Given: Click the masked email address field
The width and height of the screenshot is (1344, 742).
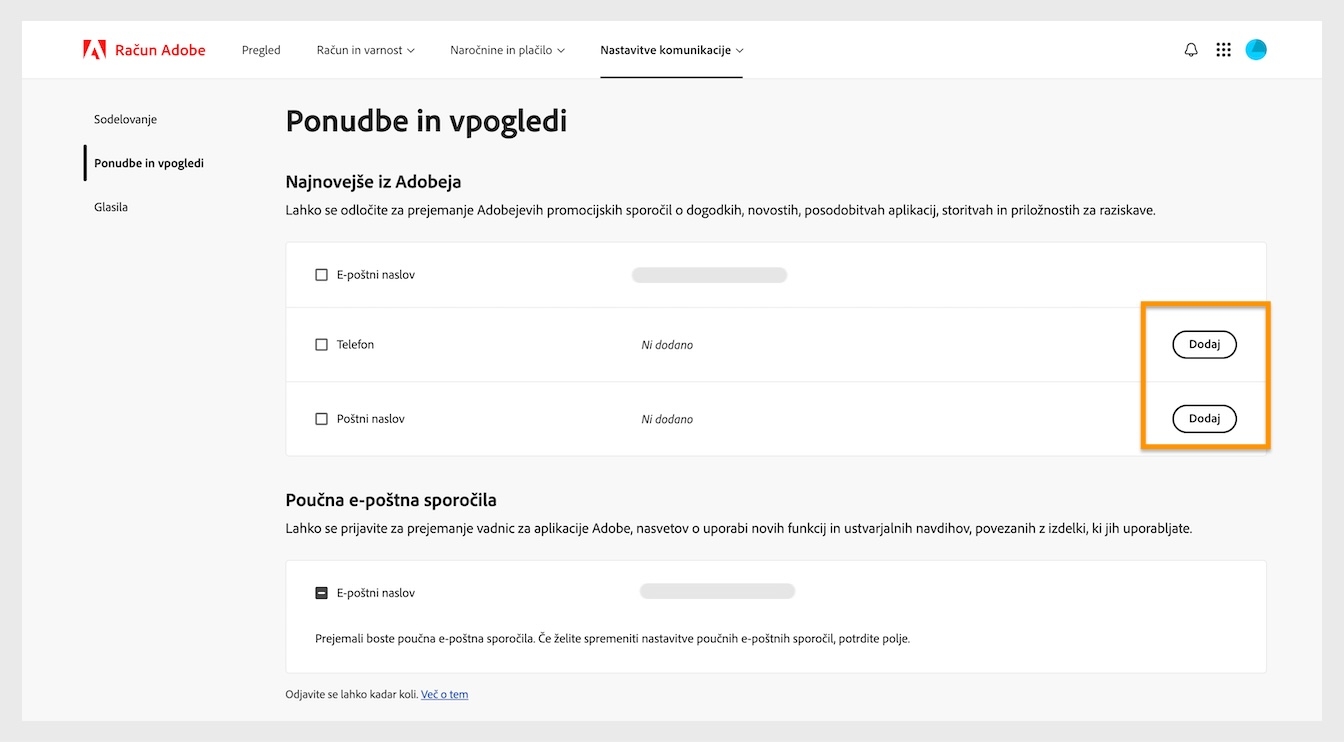Looking at the screenshot, I should (709, 274).
